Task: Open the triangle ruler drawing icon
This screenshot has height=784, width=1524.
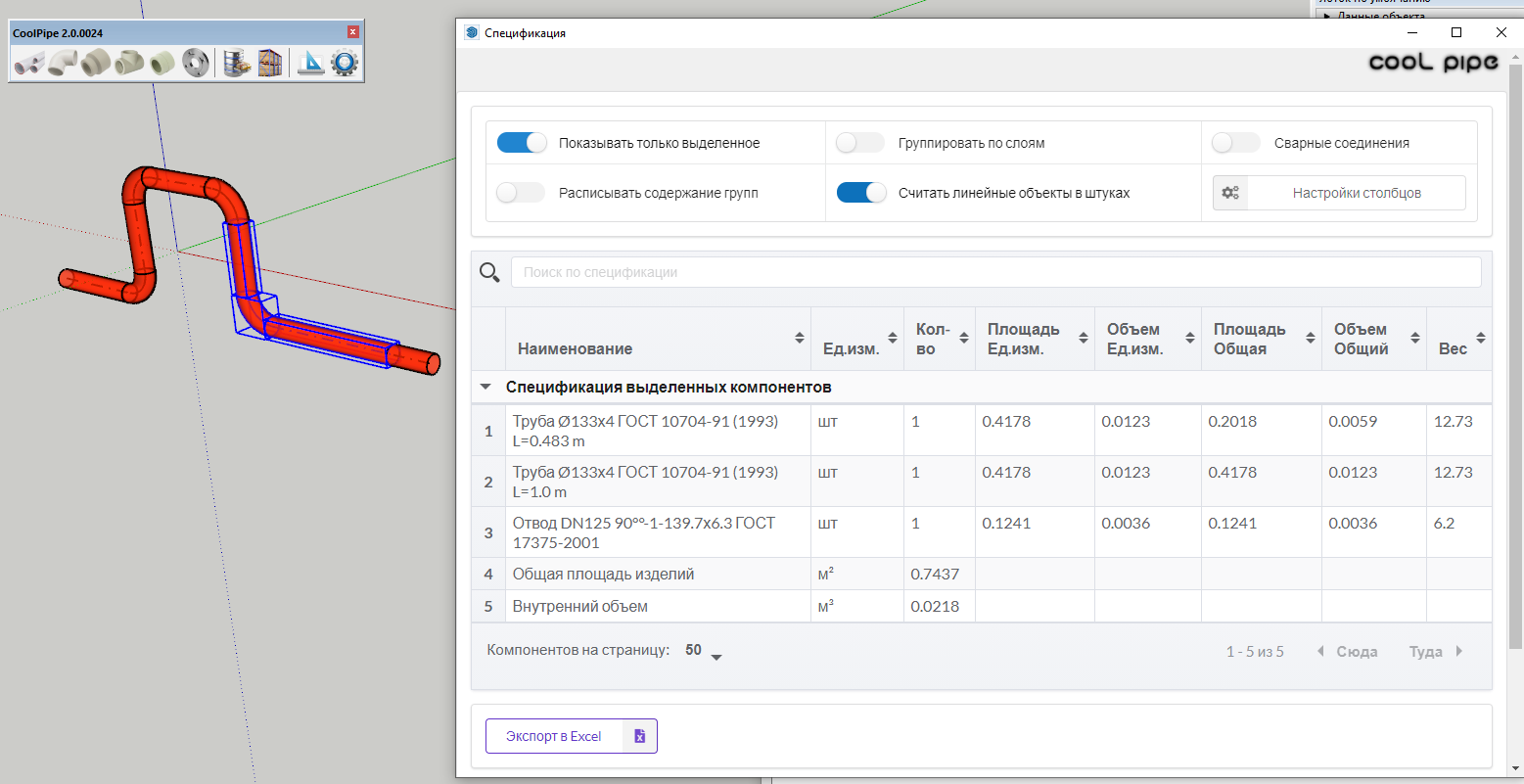Action: [310, 64]
